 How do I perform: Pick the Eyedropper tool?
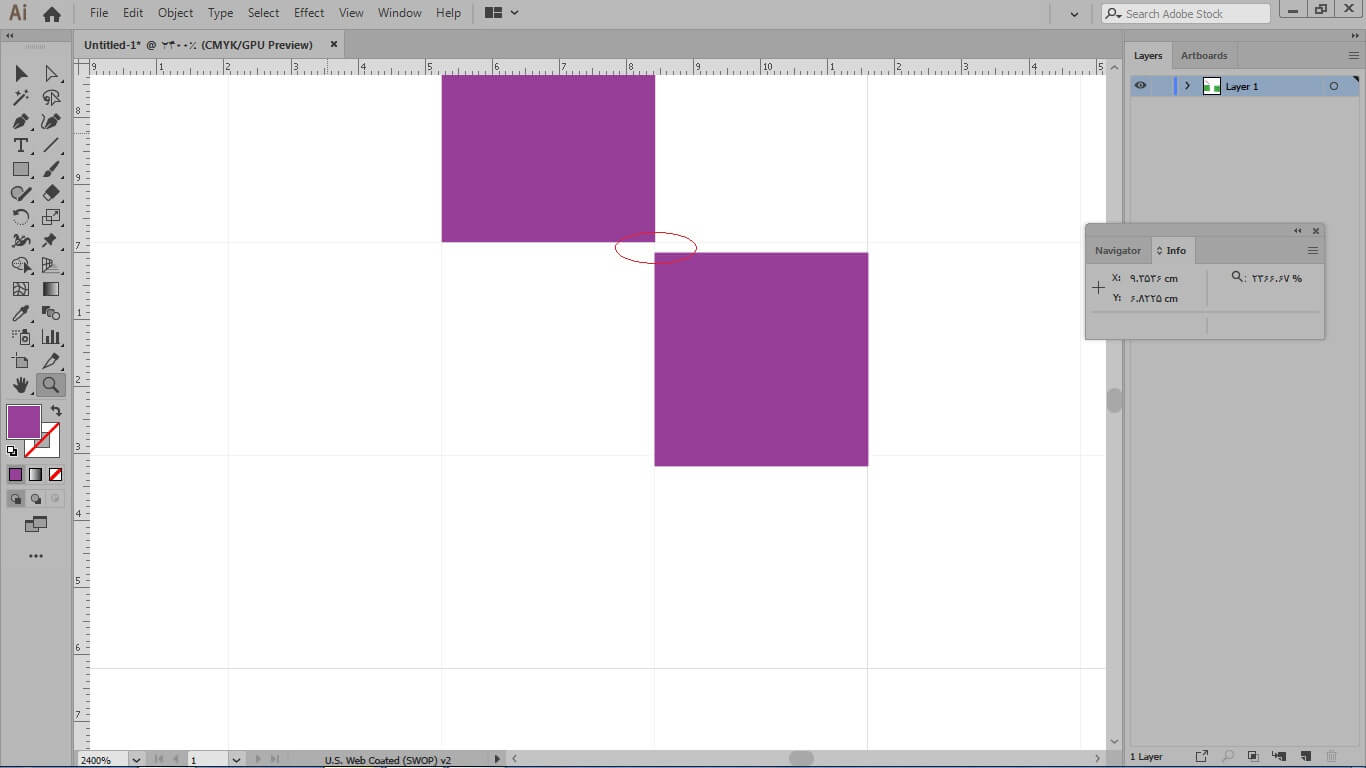click(x=20, y=313)
